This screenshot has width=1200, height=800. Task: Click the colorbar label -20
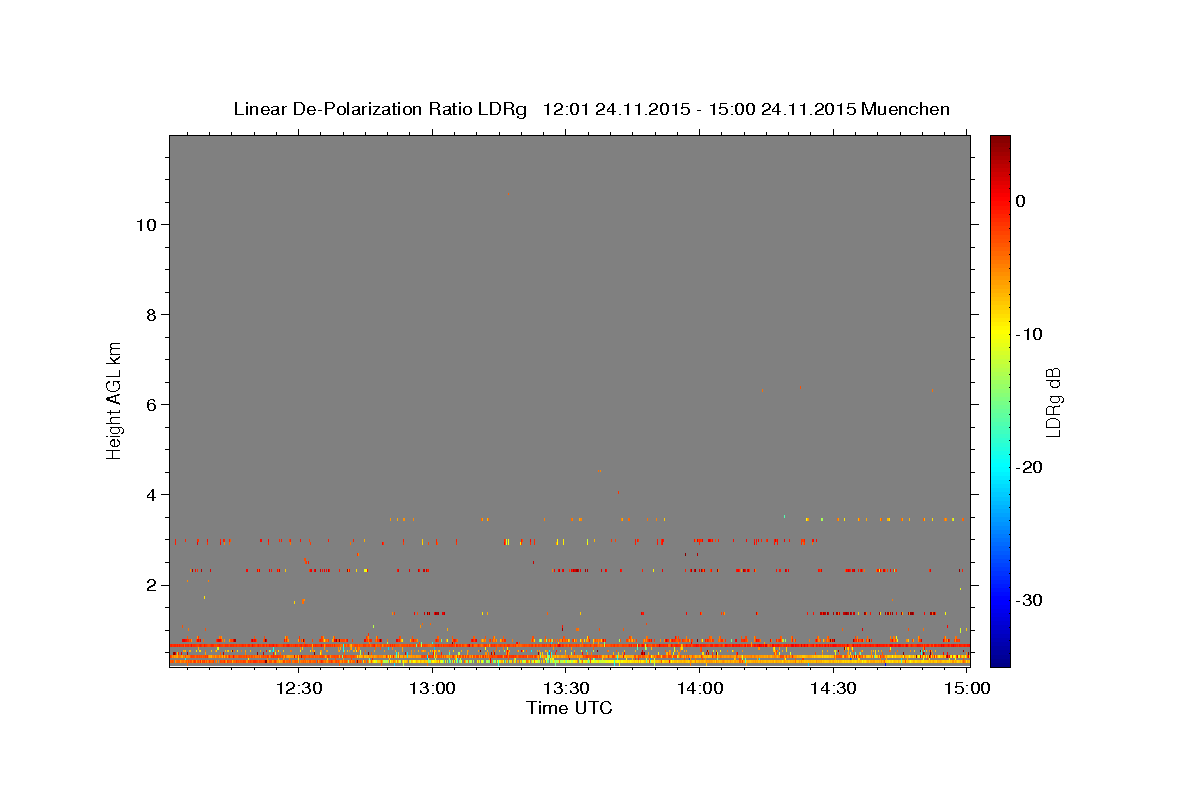1029,467
